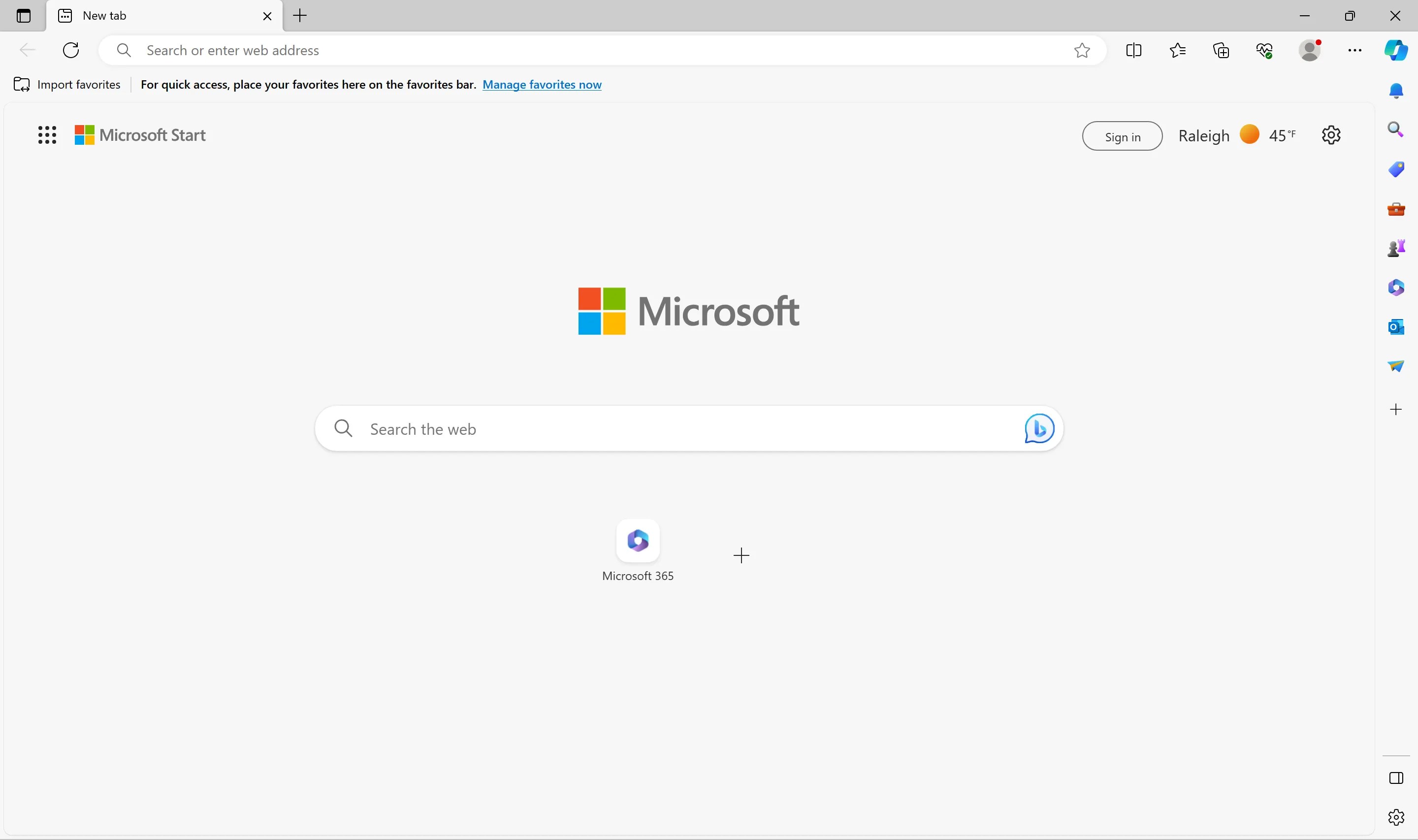Click Manage favorites now link
The image size is (1418, 840).
[x=542, y=84]
